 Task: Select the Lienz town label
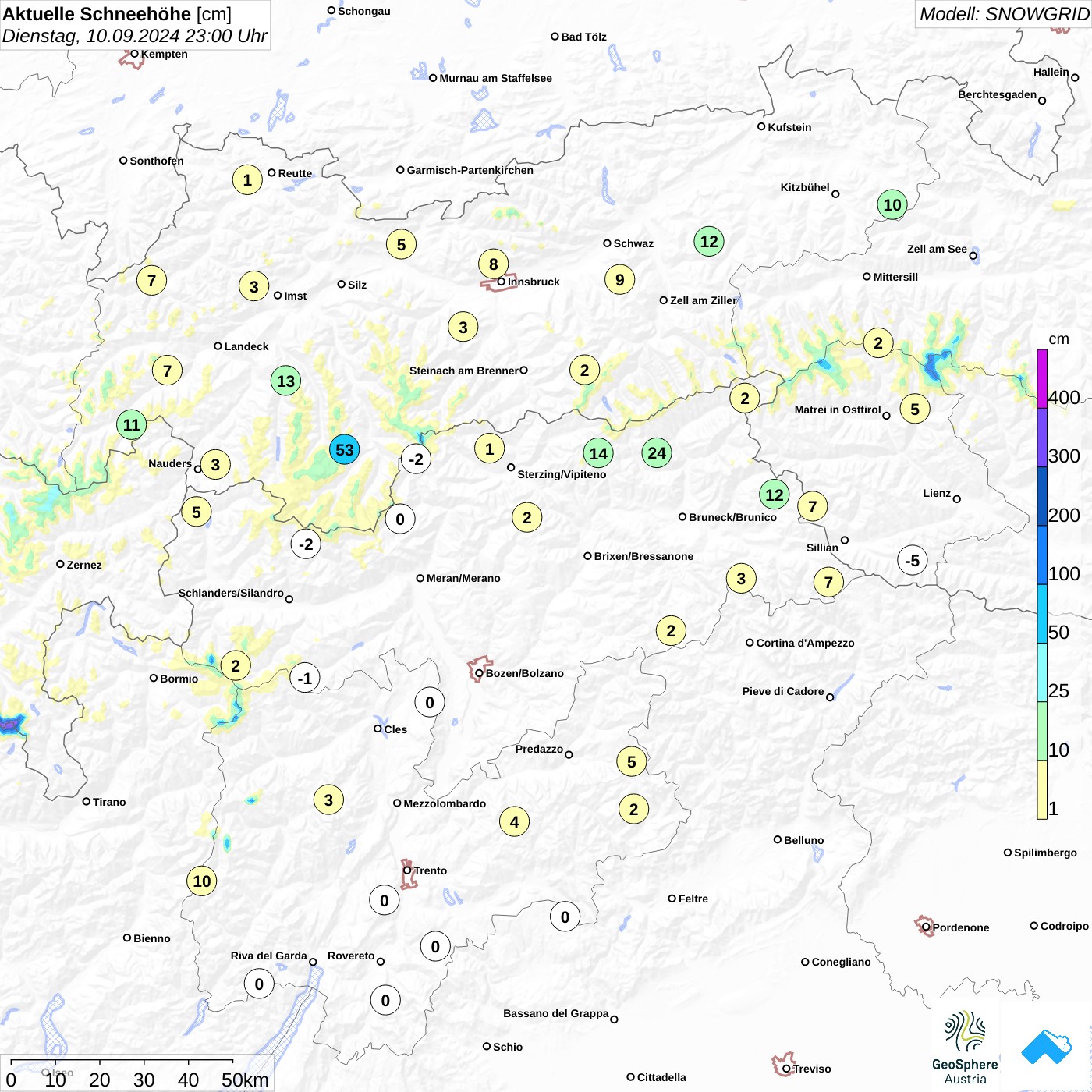coord(937,493)
